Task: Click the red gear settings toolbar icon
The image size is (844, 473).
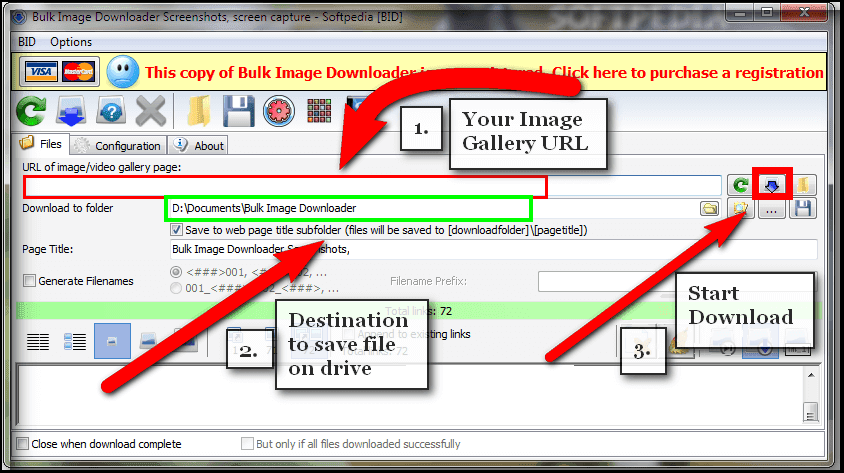Action: [x=279, y=111]
